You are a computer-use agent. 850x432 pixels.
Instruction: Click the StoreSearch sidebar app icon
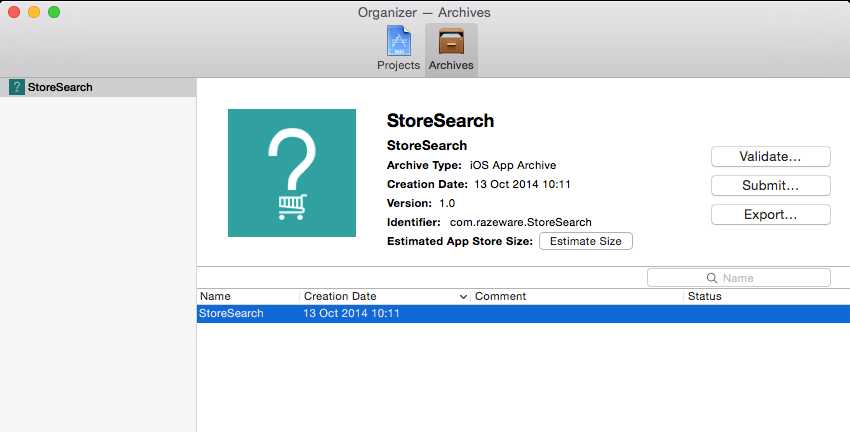17,87
